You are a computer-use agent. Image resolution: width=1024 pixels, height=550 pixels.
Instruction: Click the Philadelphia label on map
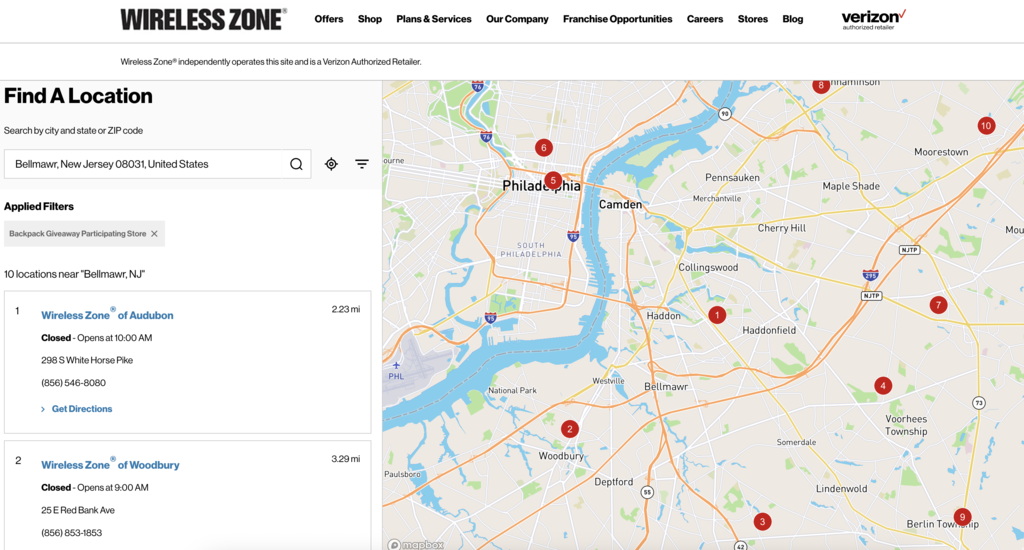tap(541, 186)
